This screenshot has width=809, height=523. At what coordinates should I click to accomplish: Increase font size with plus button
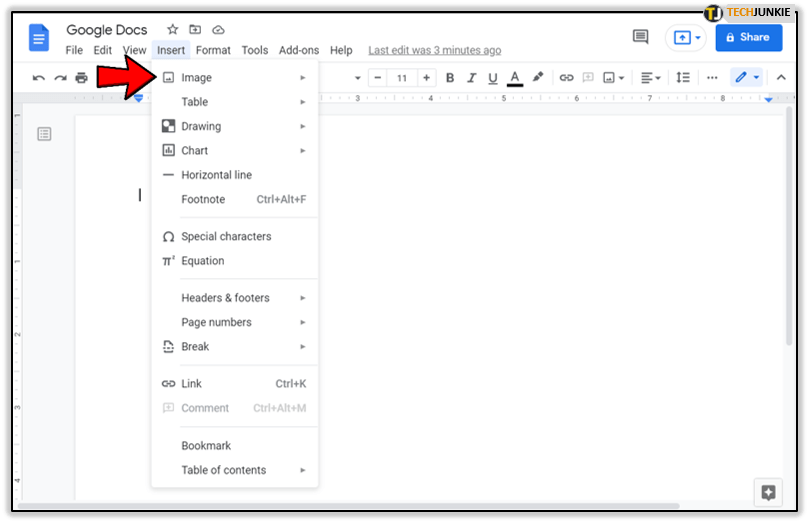pyautogui.click(x=427, y=78)
